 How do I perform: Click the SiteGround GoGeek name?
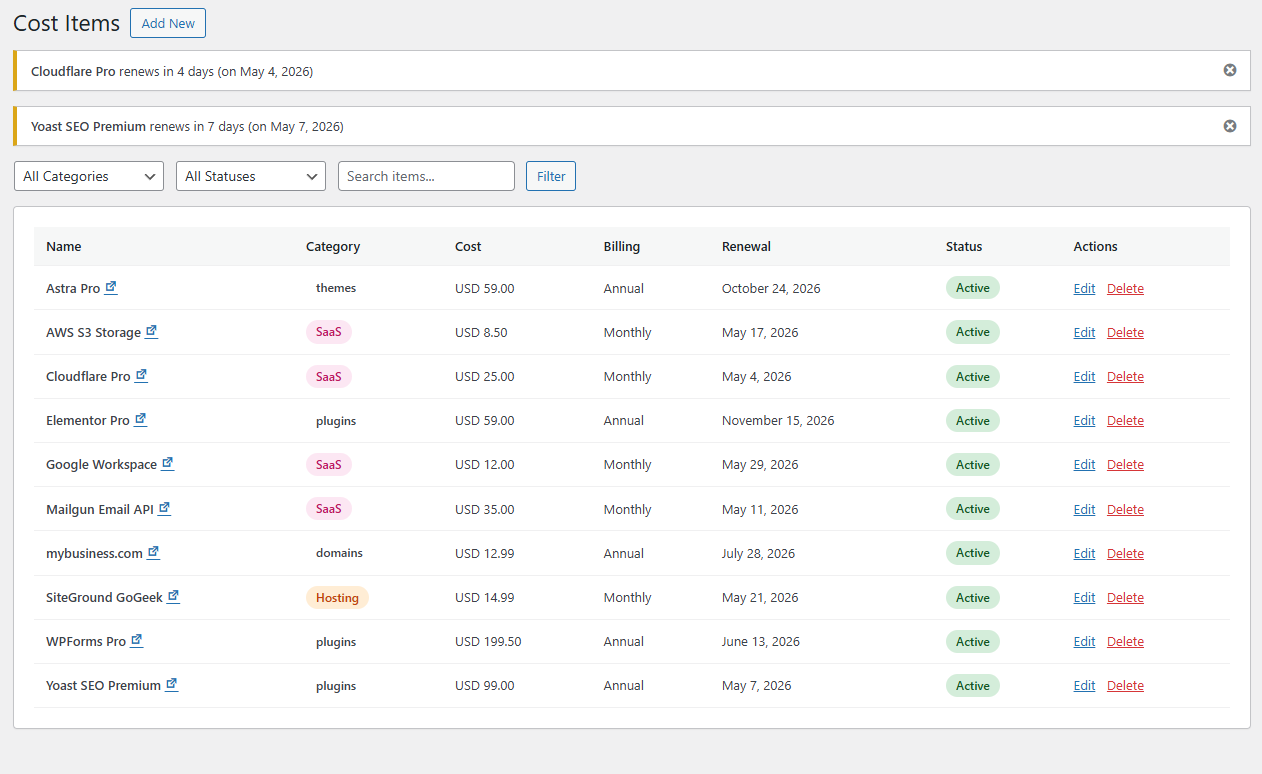click(104, 597)
